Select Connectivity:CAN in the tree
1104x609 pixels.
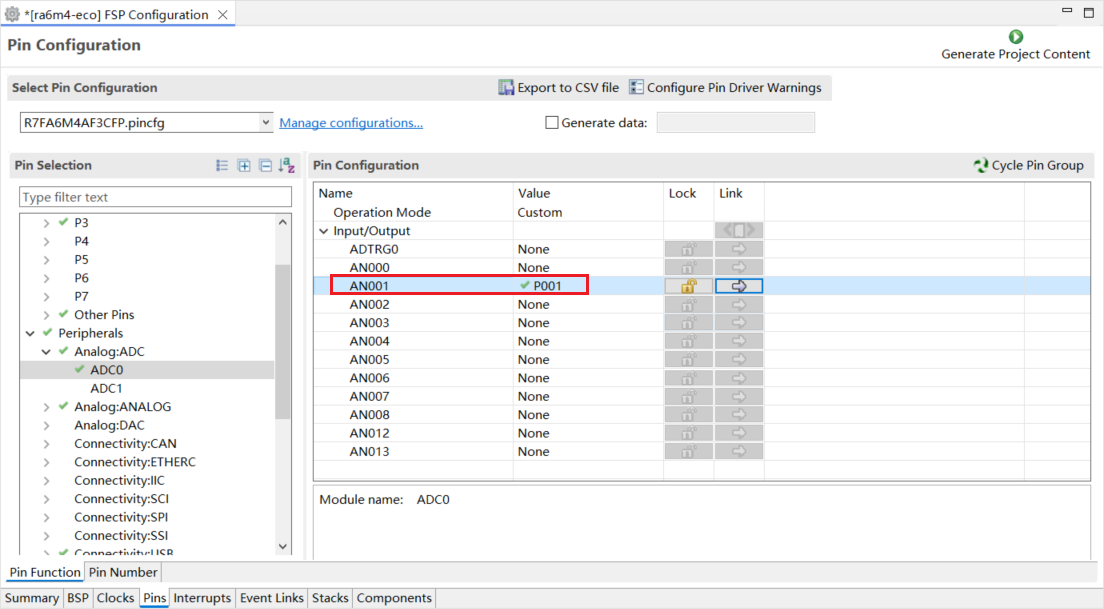click(x=125, y=444)
